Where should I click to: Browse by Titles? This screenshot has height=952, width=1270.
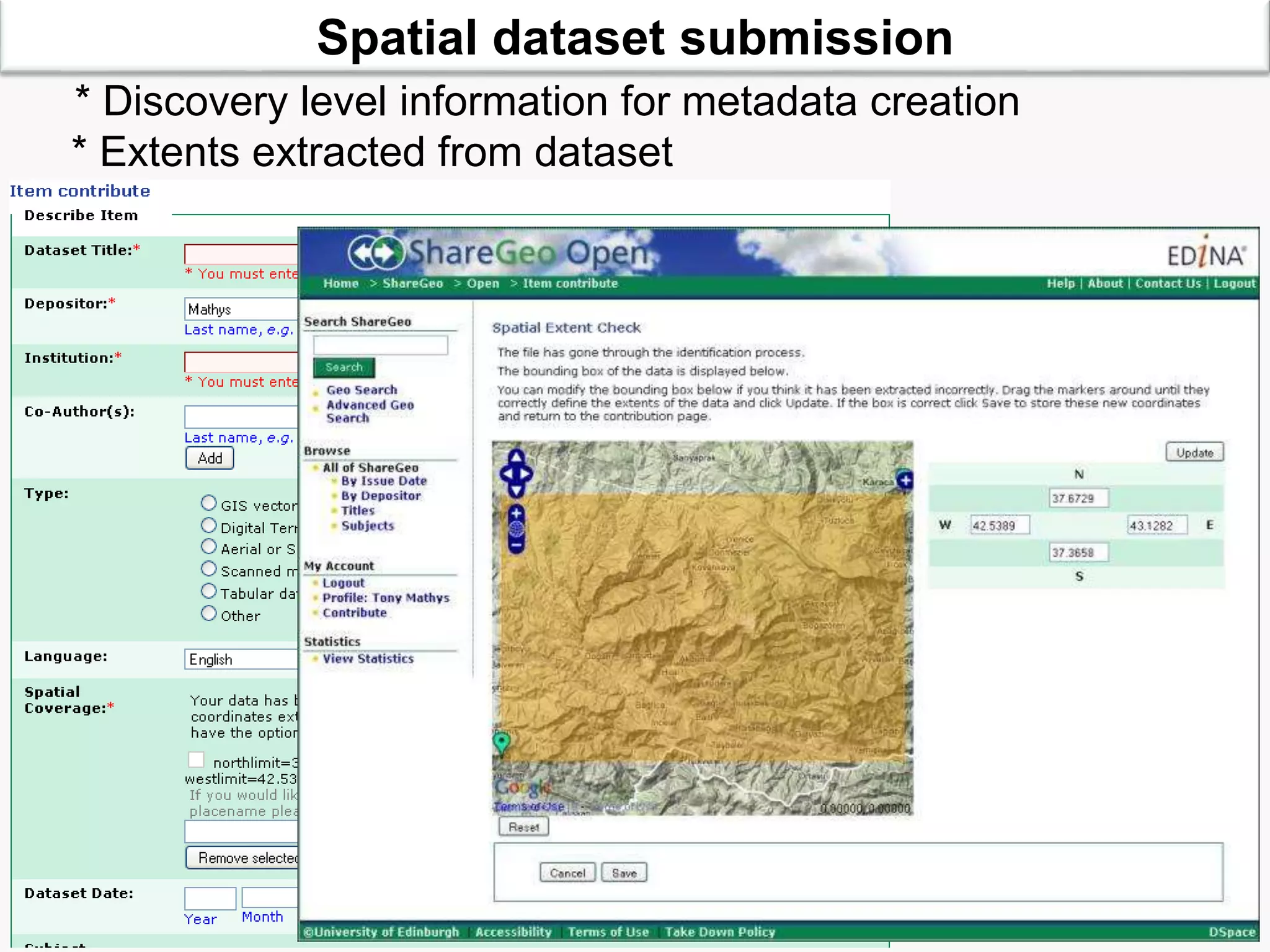pyautogui.click(x=358, y=511)
